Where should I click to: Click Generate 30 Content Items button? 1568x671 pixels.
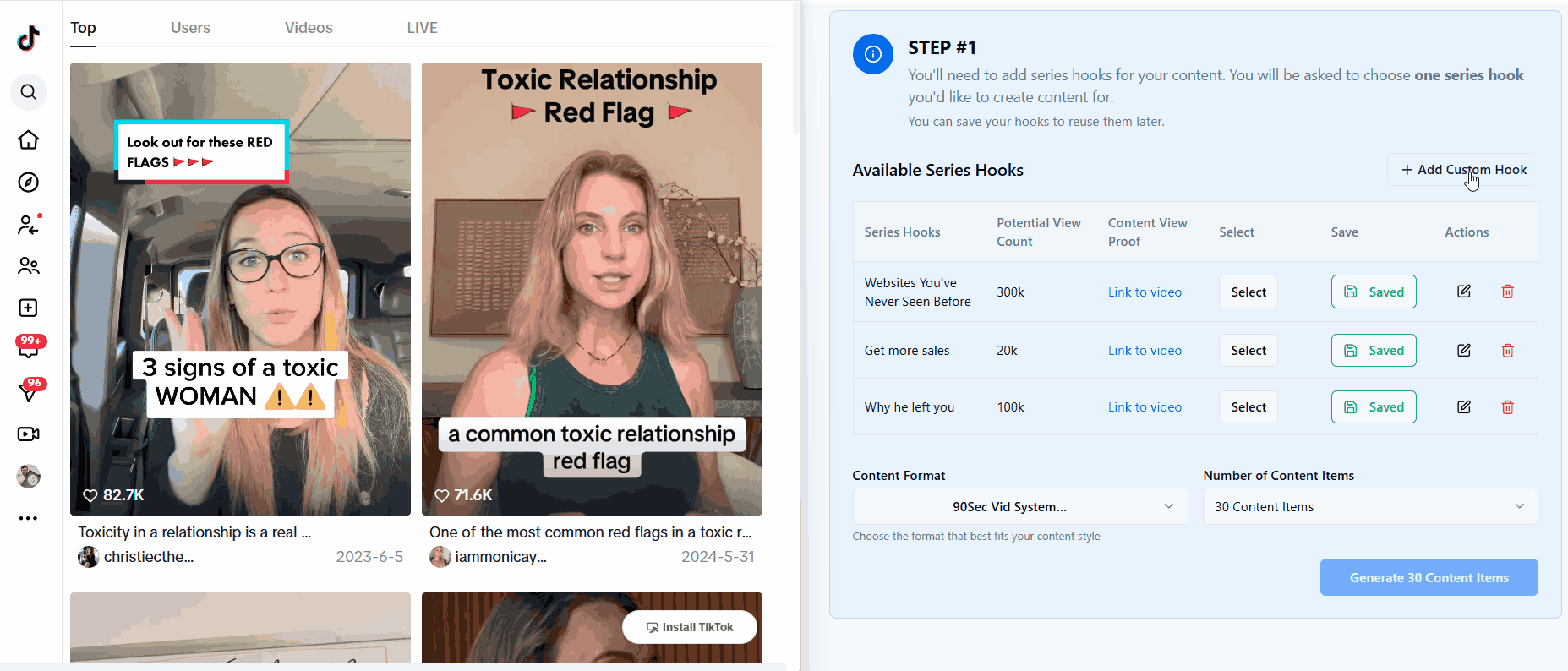tap(1429, 578)
